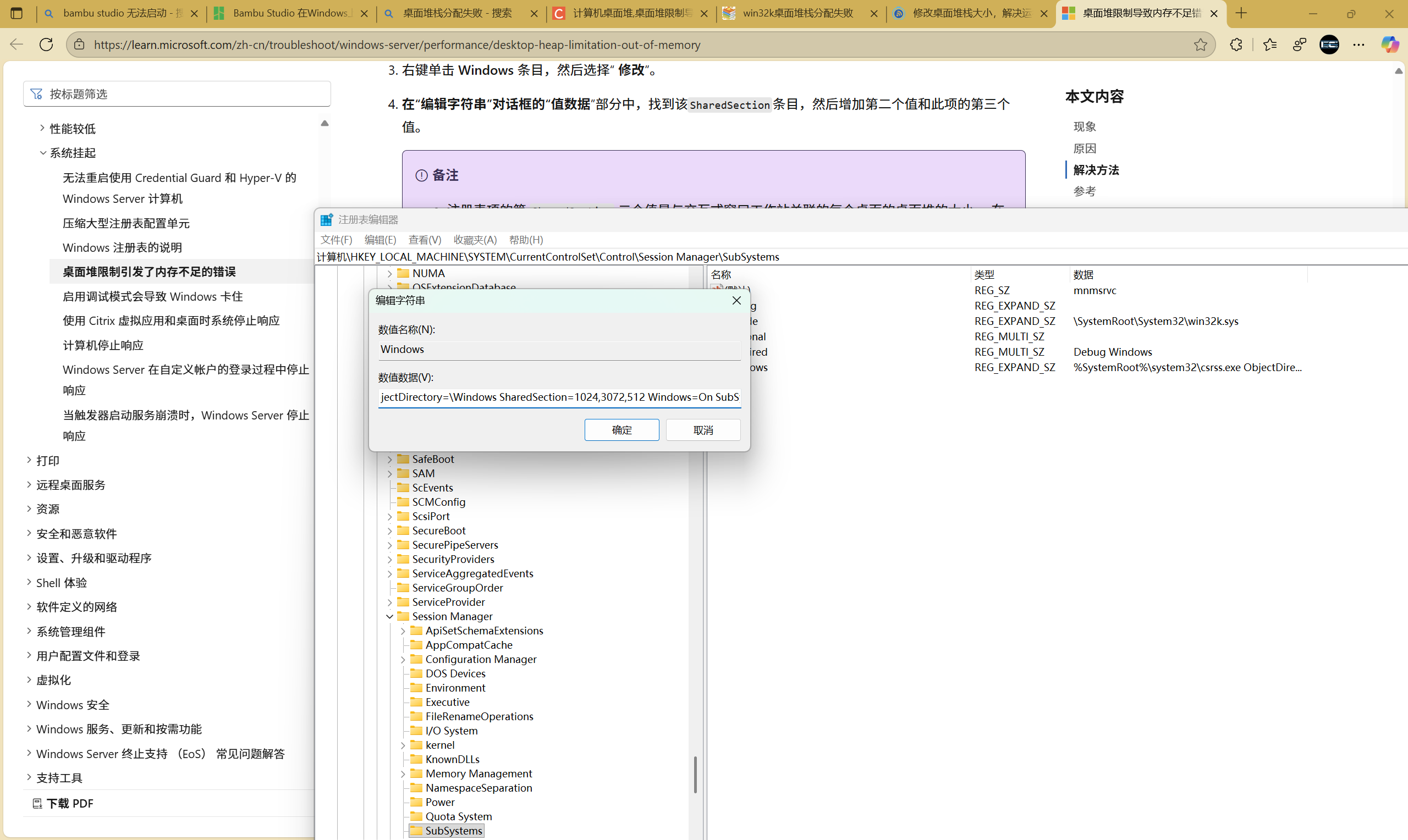Expand the 虚拟化 section
The image size is (1408, 840).
point(29,680)
